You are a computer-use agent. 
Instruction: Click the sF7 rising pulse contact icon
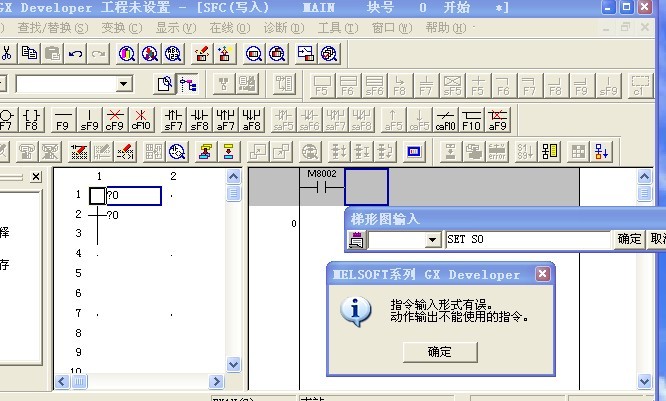pyautogui.click(x=174, y=120)
